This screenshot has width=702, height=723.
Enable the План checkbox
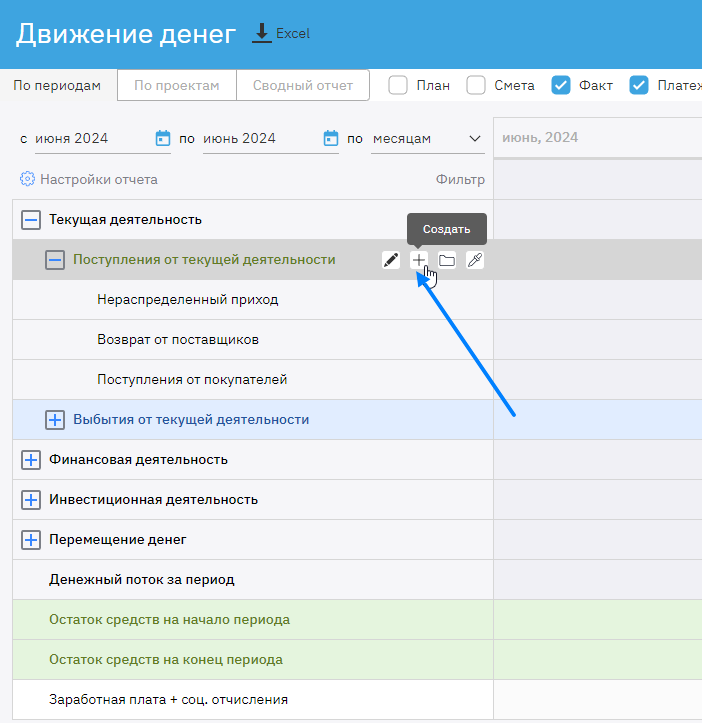point(398,85)
